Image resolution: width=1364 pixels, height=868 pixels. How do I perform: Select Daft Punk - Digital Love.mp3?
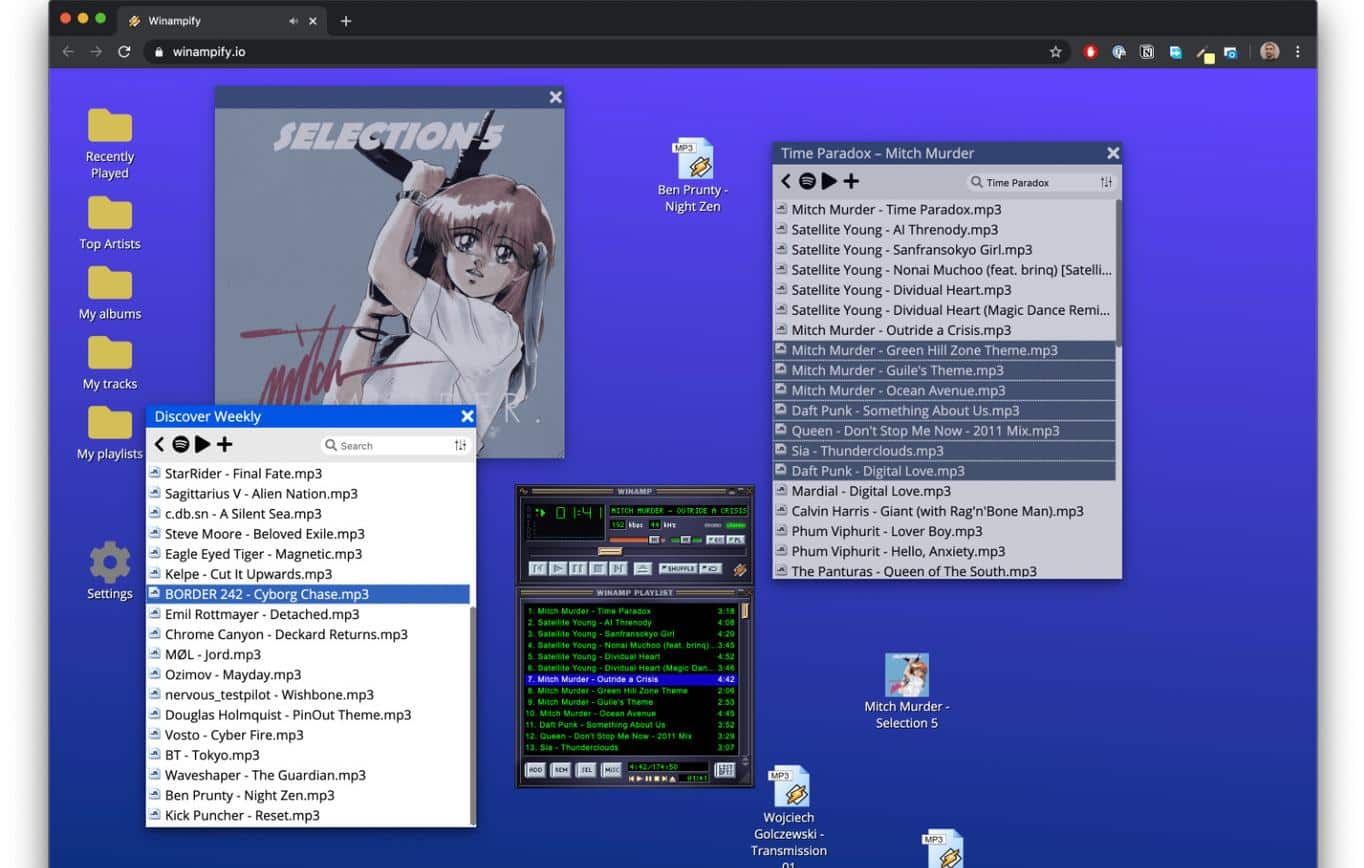coord(944,470)
